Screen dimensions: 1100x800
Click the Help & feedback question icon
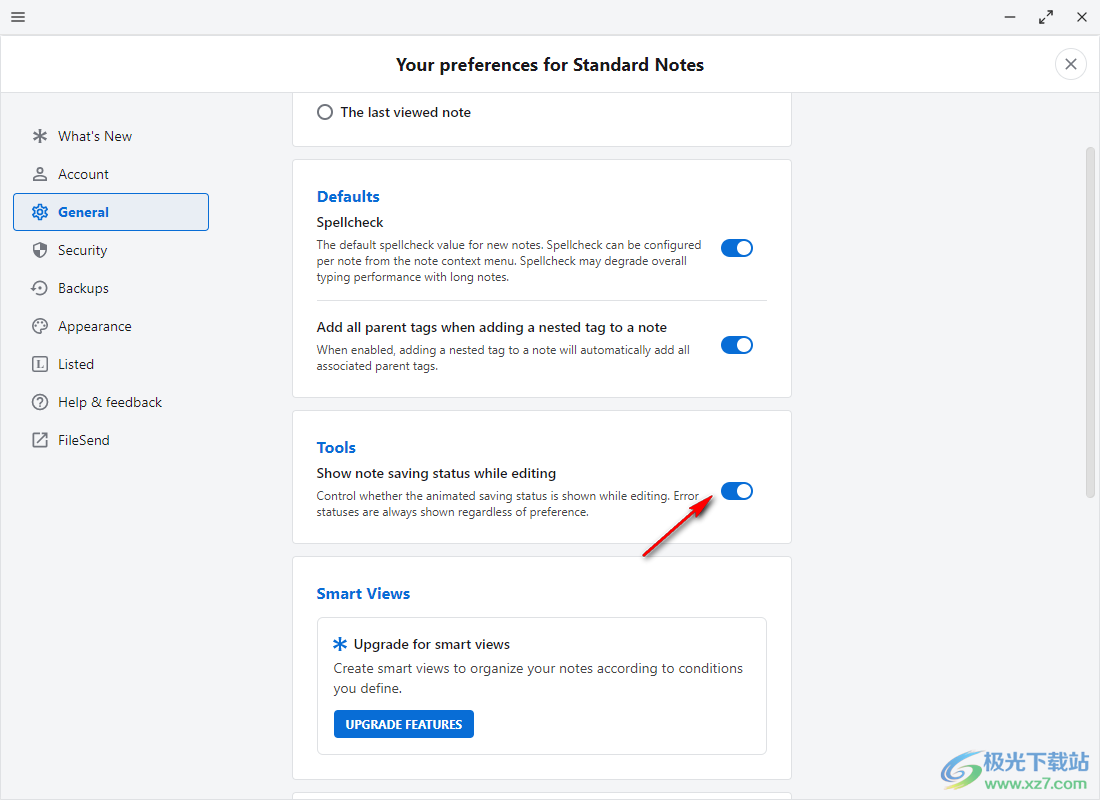pyautogui.click(x=40, y=402)
